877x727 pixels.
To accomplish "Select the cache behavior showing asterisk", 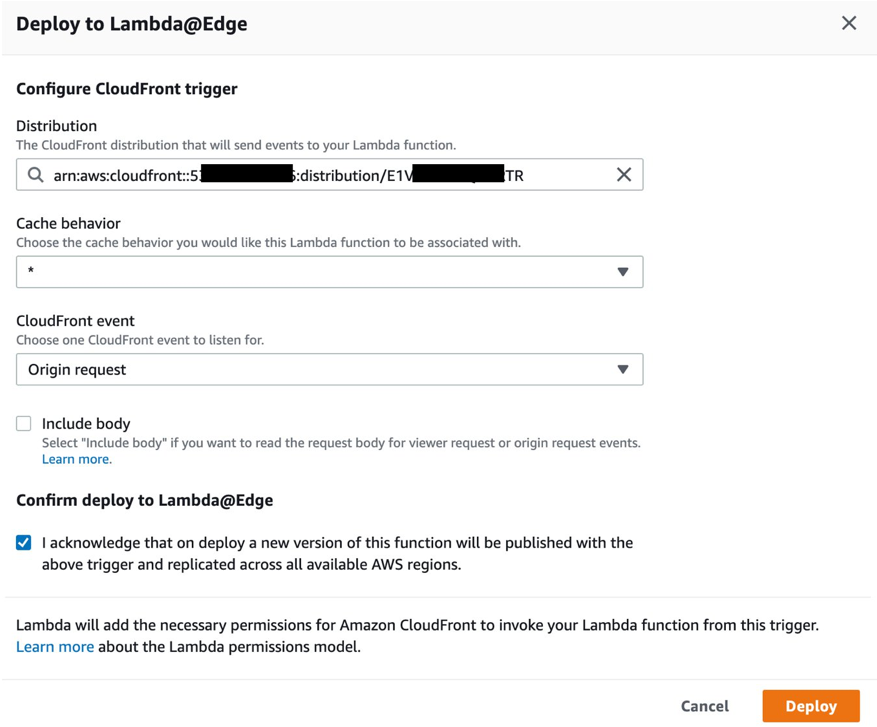I will pos(330,271).
